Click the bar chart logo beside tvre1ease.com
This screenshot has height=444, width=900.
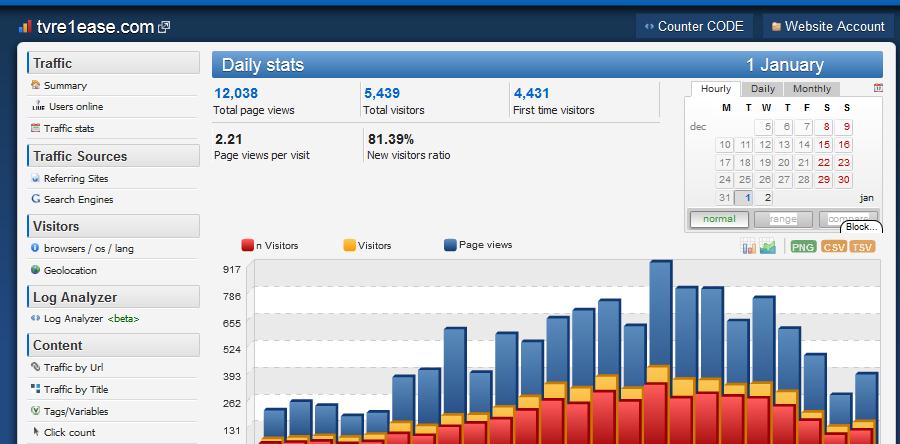[25, 26]
